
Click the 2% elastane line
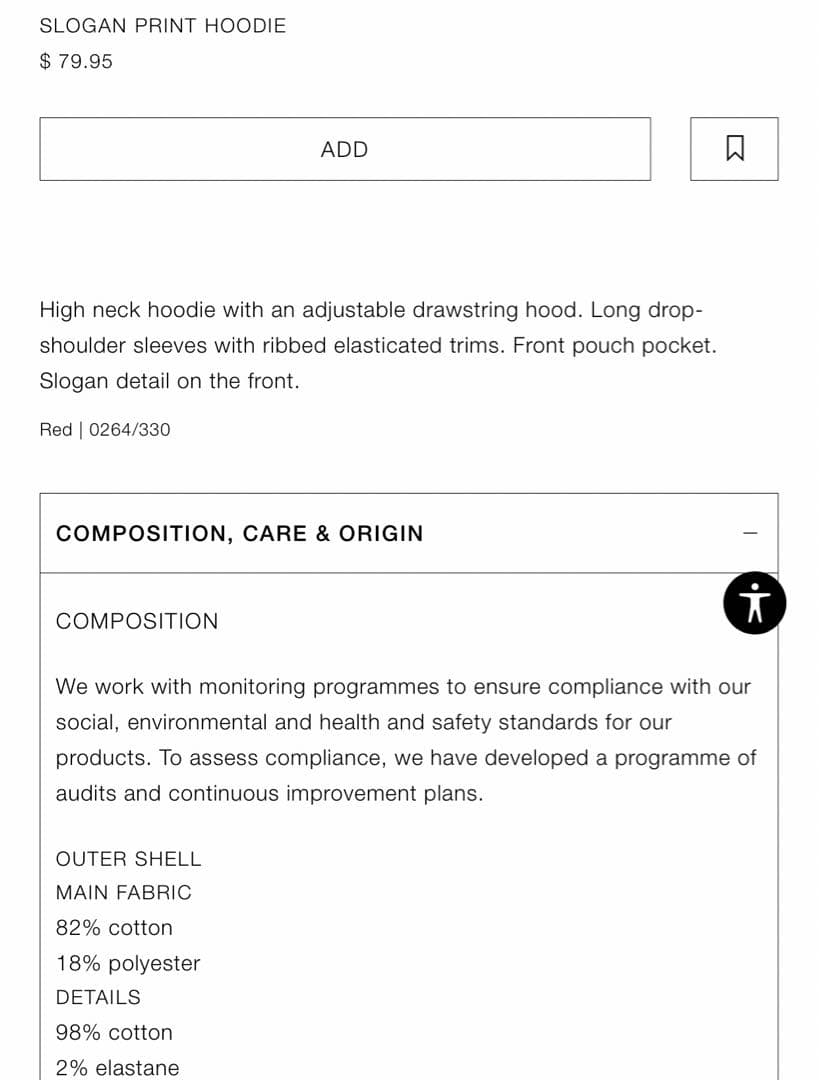(x=117, y=1068)
